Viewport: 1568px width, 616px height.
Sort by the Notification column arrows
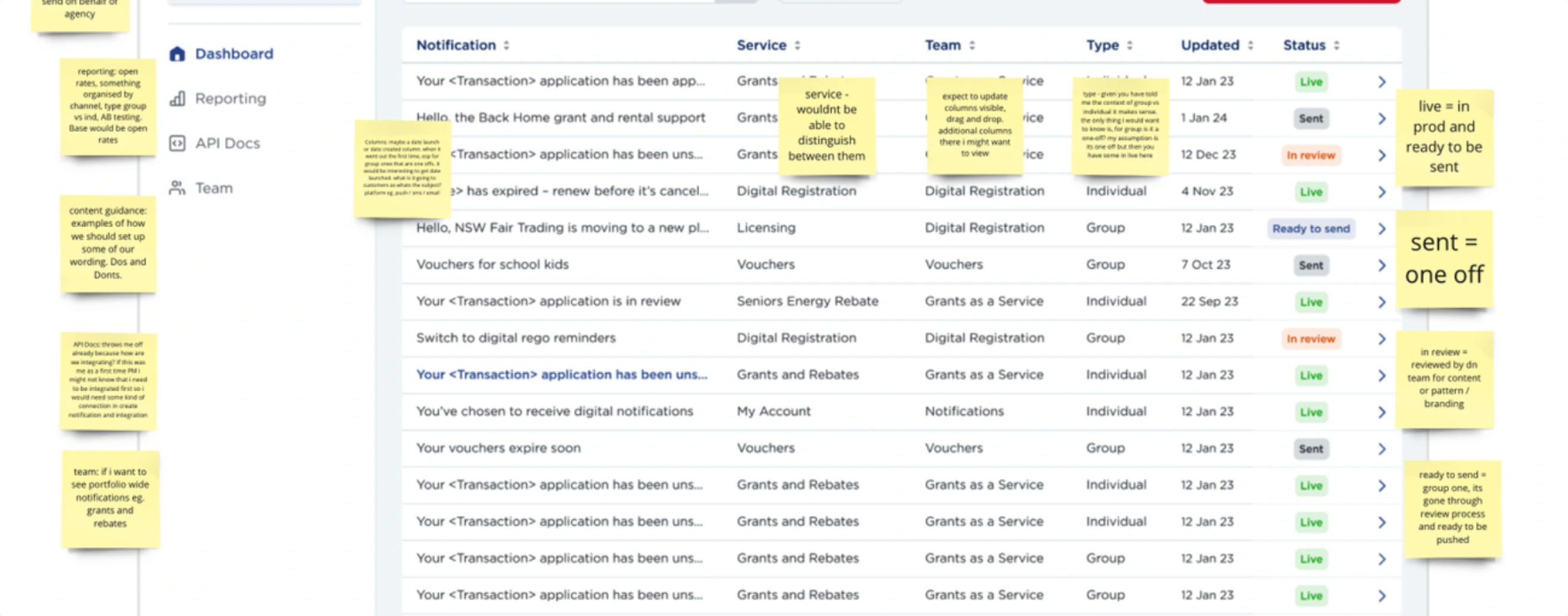[x=506, y=45]
